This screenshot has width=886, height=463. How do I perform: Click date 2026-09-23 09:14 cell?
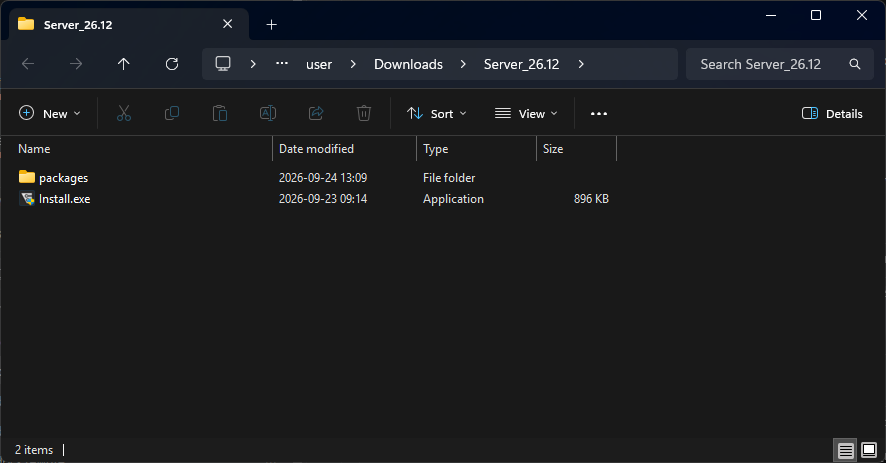(323, 199)
